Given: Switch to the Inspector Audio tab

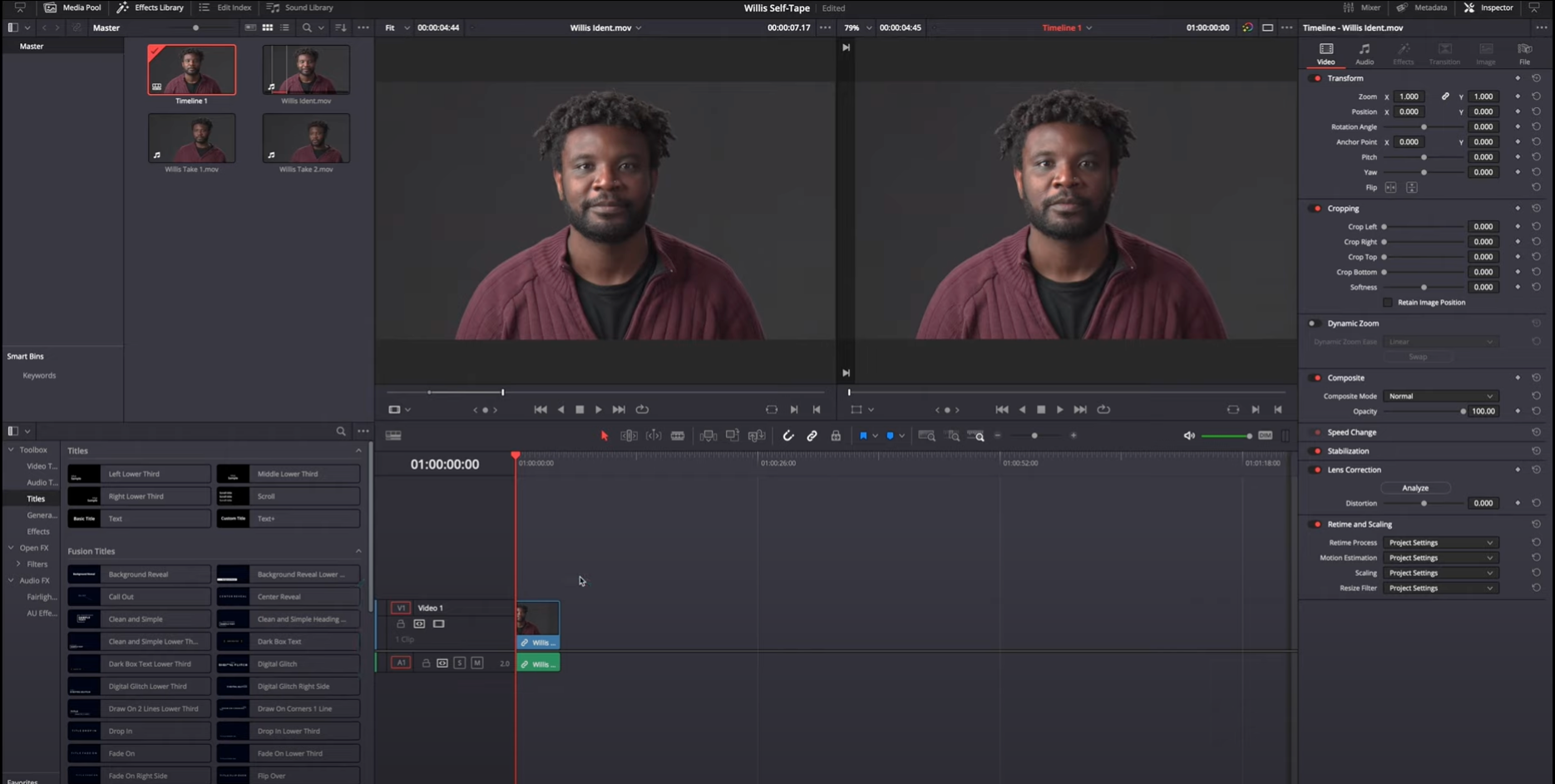Looking at the screenshot, I should 1365,54.
